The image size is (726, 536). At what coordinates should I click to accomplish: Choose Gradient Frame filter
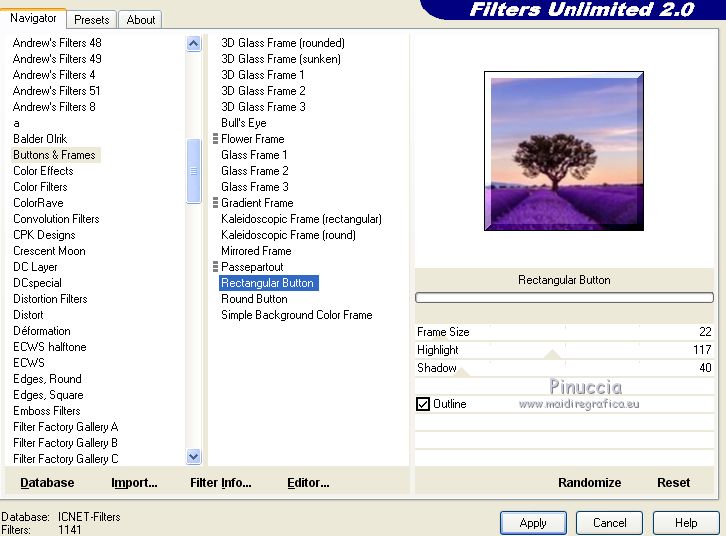pyautogui.click(x=257, y=203)
